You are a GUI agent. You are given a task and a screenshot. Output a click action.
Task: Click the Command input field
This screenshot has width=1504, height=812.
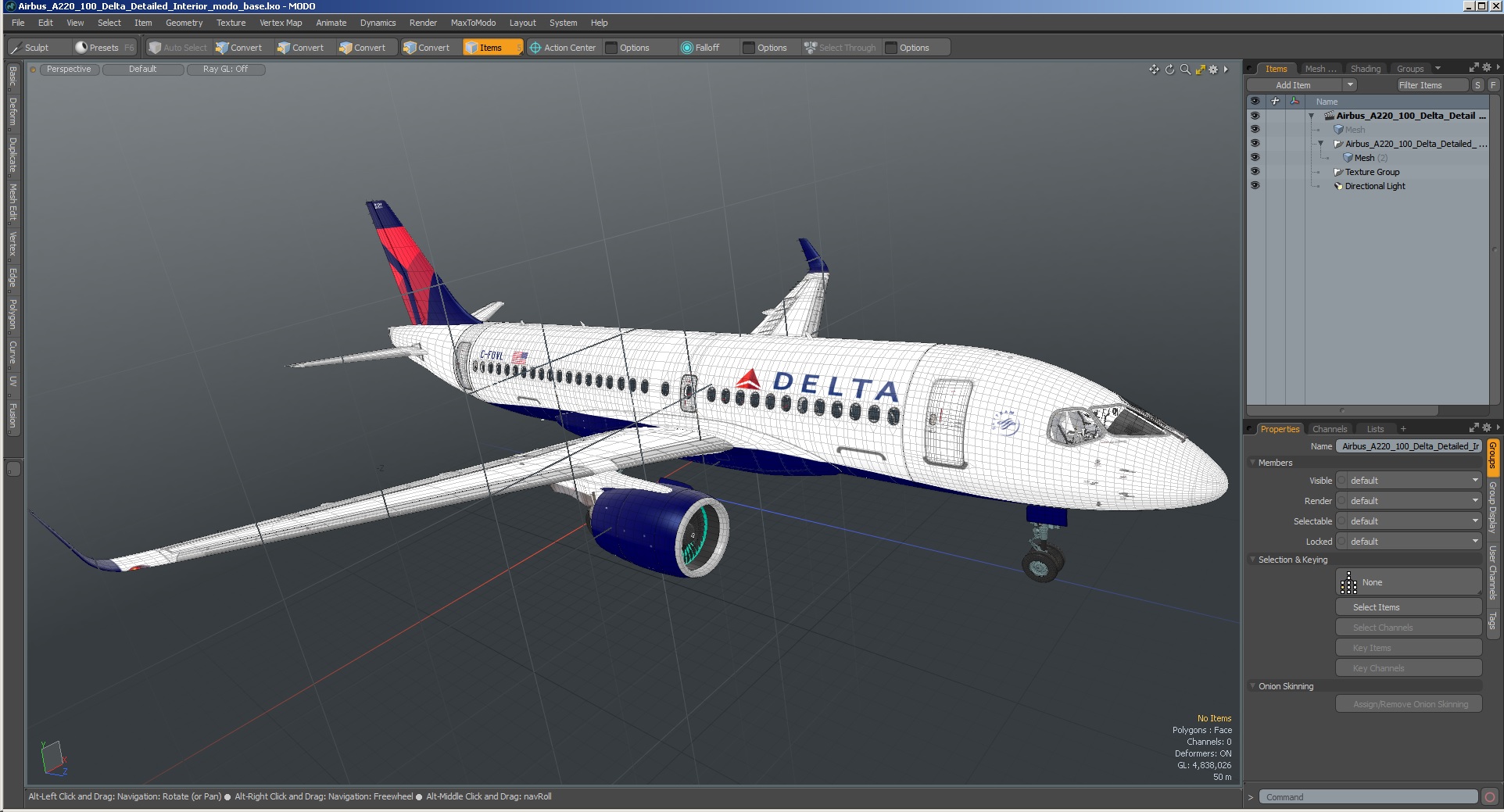click(x=1368, y=797)
